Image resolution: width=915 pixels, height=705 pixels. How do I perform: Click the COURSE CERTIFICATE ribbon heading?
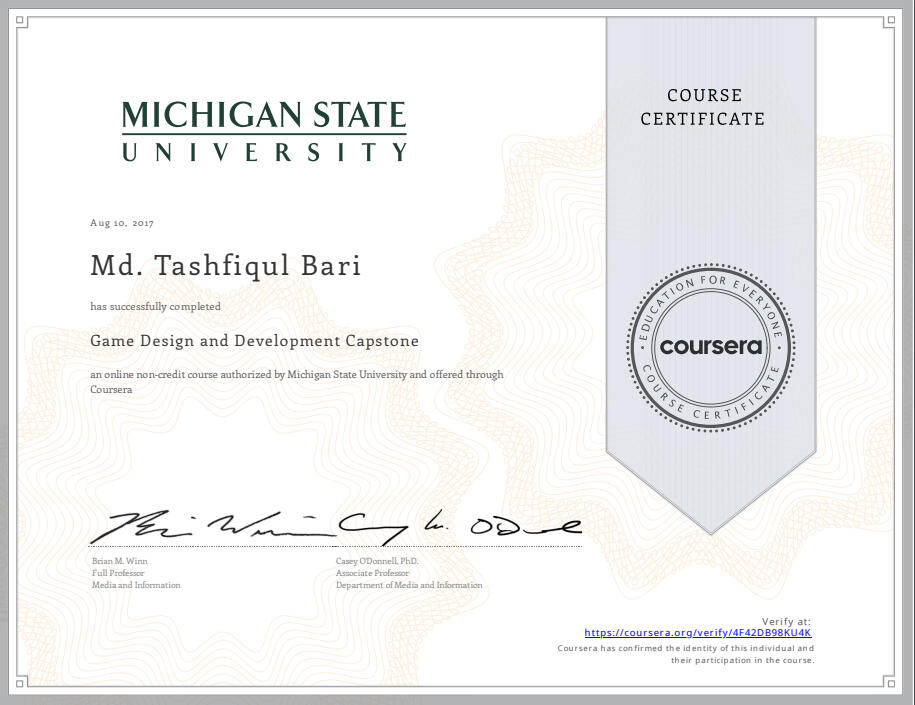coord(703,107)
